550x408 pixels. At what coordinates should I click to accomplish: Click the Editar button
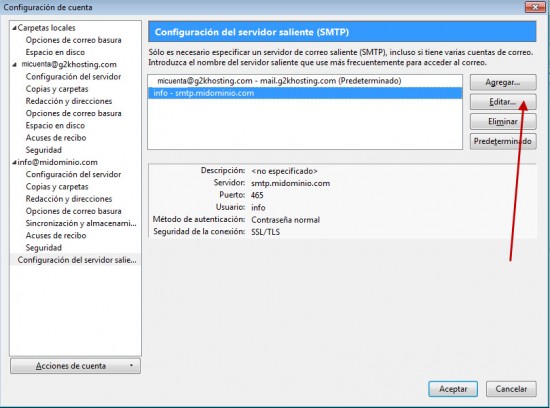click(503, 102)
